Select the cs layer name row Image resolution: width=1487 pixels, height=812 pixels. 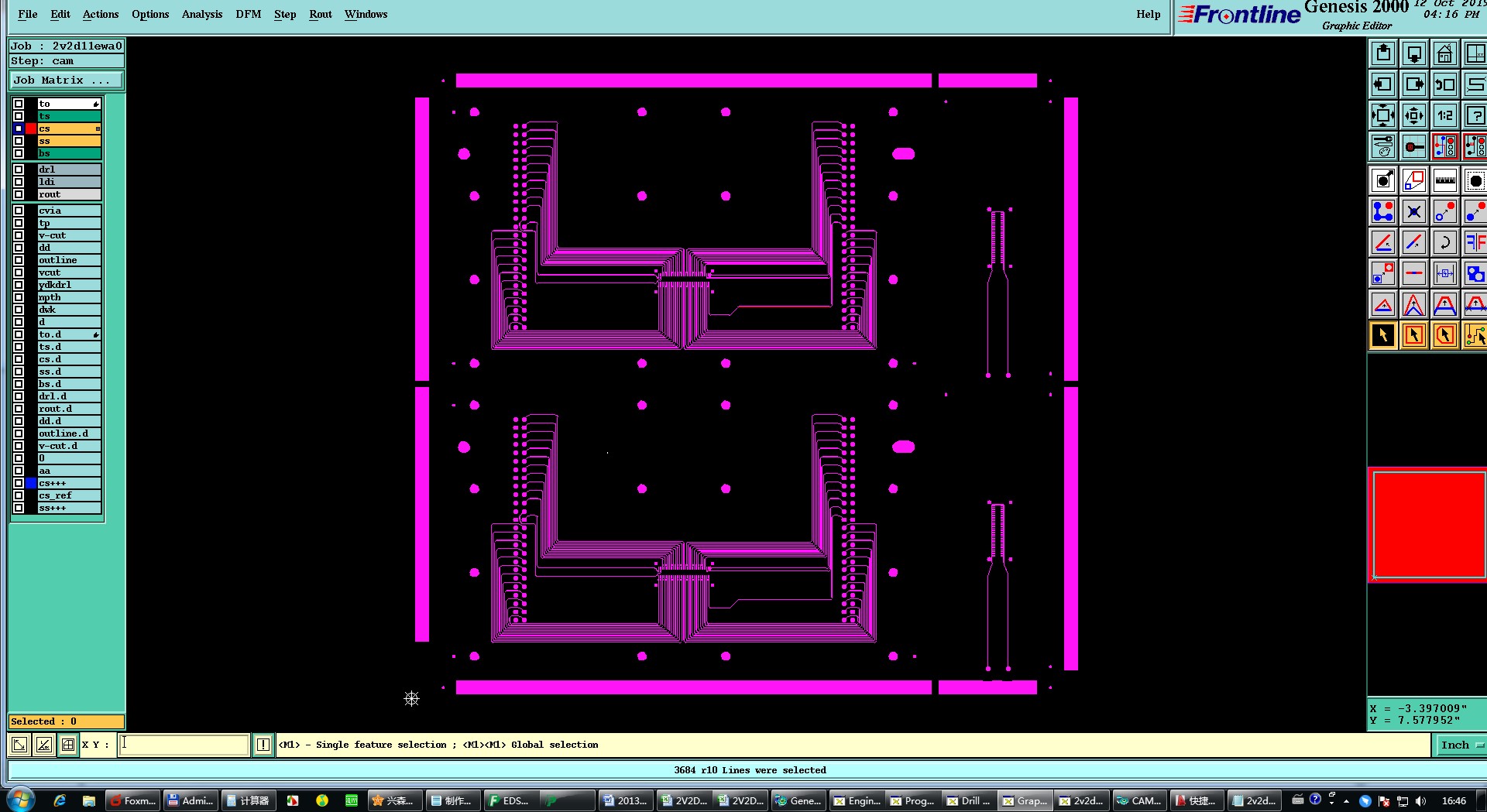70,128
